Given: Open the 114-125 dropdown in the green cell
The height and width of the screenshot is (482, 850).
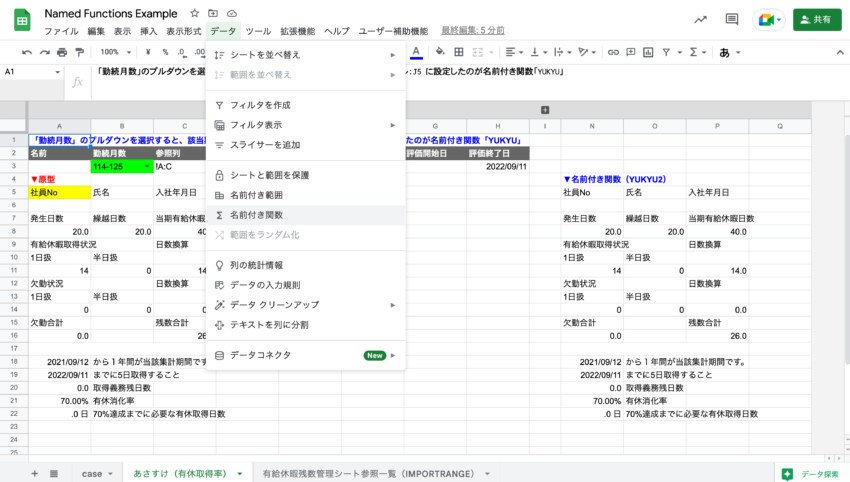Looking at the screenshot, I should pyautogui.click(x=148, y=167).
